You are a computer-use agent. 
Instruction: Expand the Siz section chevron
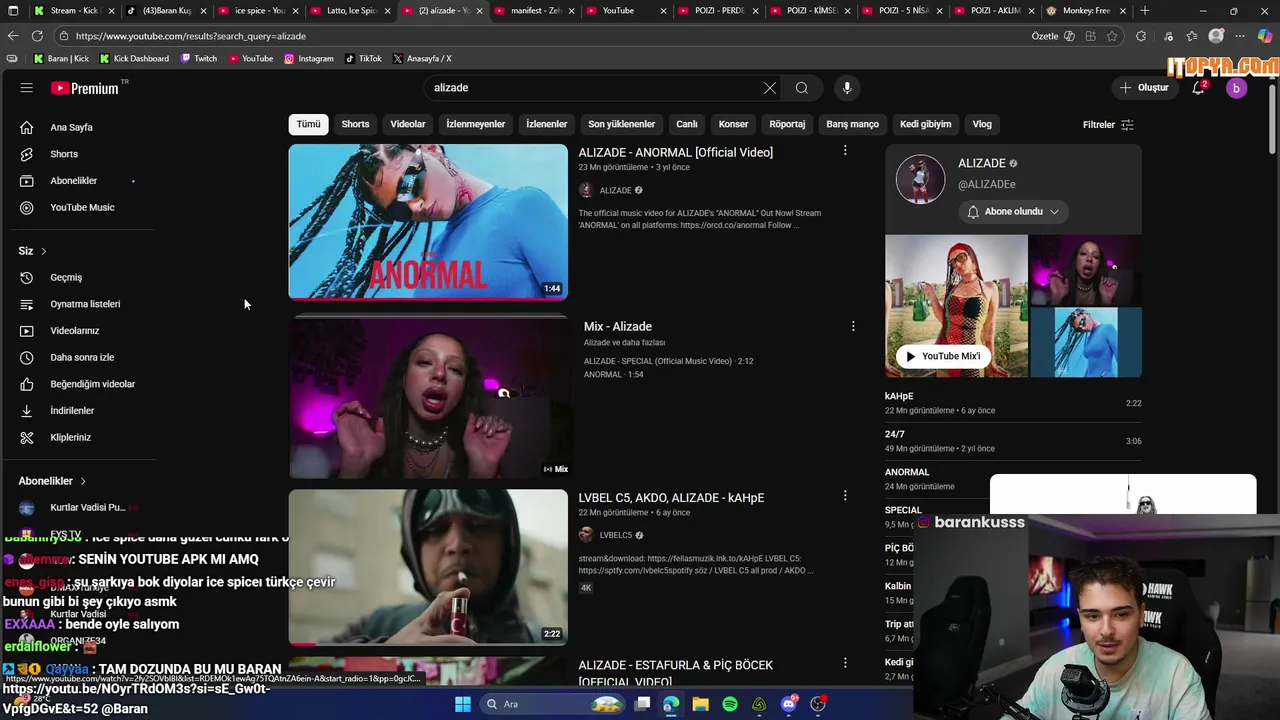coord(43,251)
